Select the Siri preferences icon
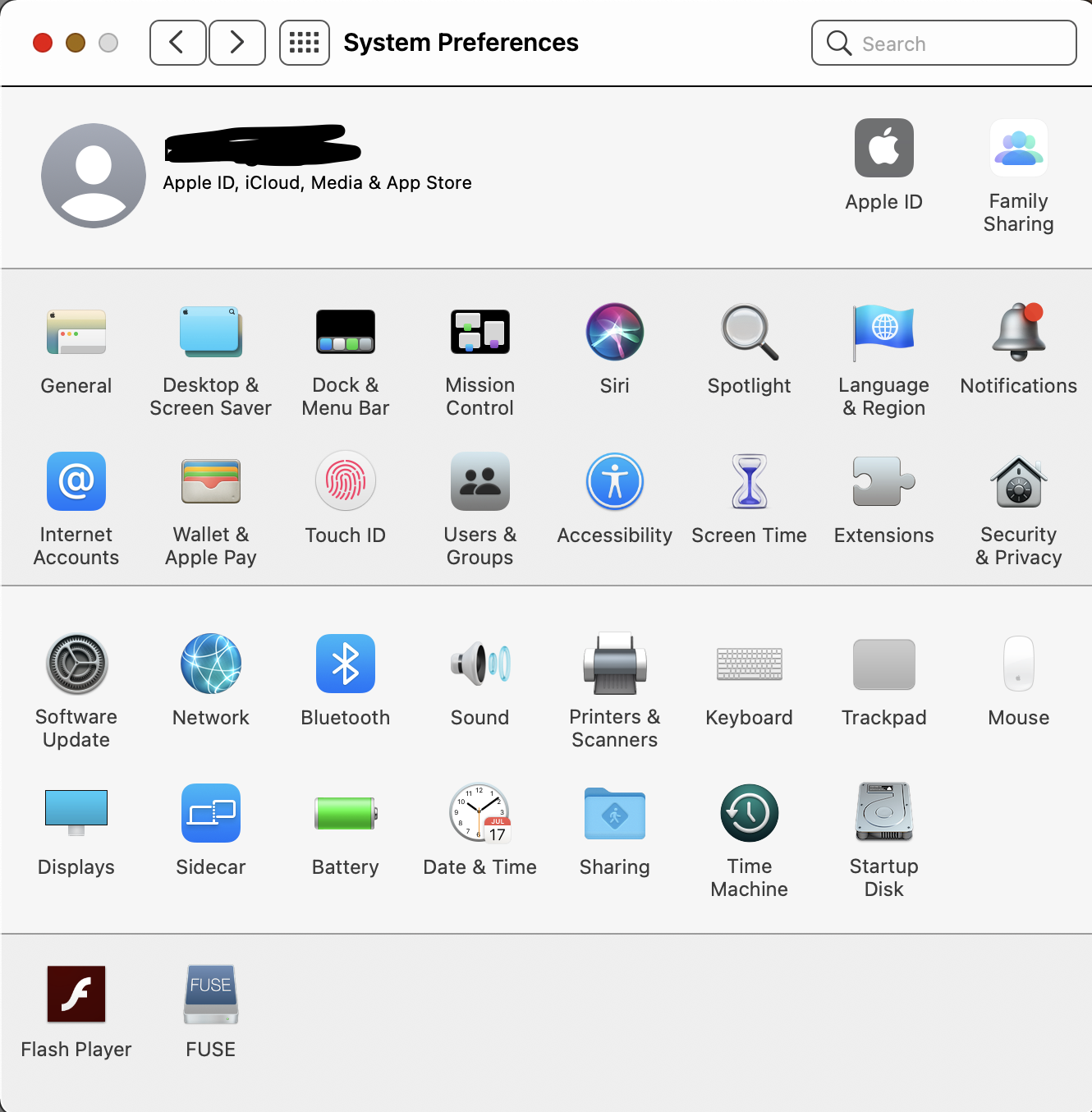This screenshot has width=1092, height=1112. pyautogui.click(x=614, y=333)
